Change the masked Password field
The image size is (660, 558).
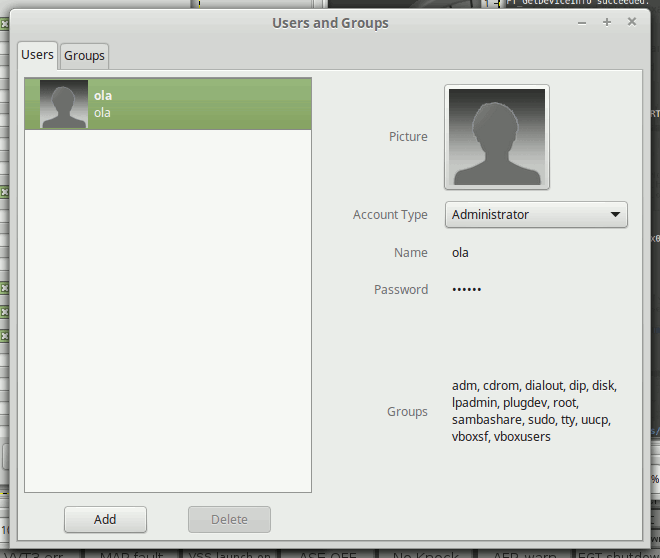point(467,290)
